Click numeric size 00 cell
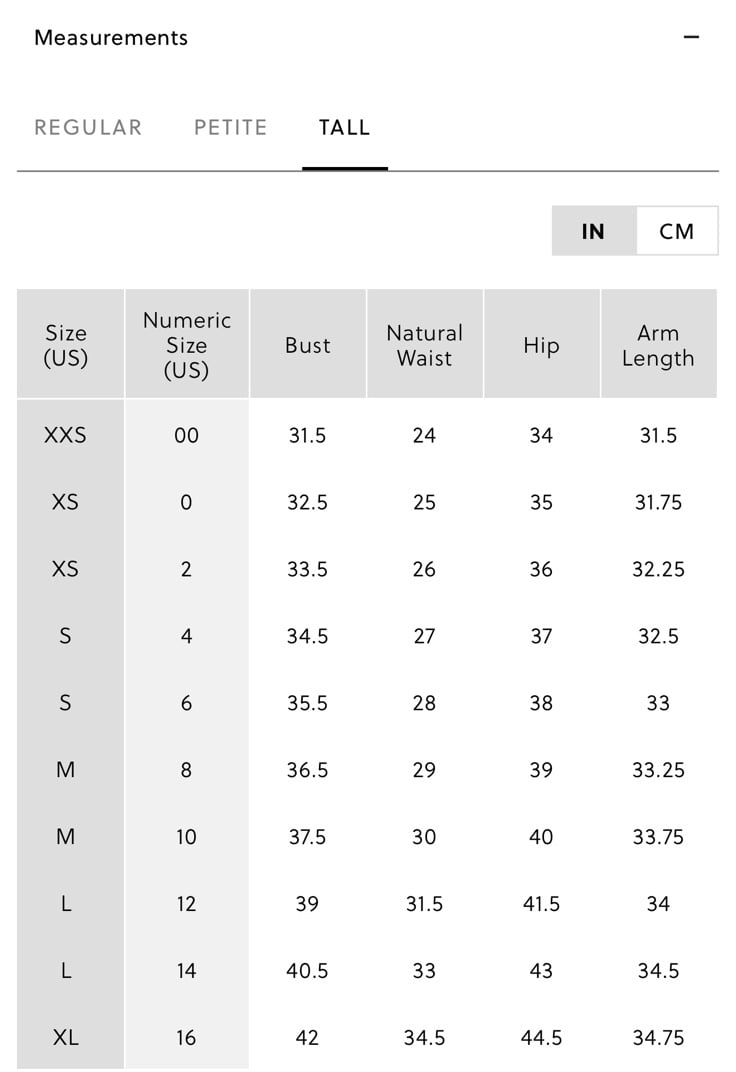The height and width of the screenshot is (1072, 736). pyautogui.click(x=187, y=436)
